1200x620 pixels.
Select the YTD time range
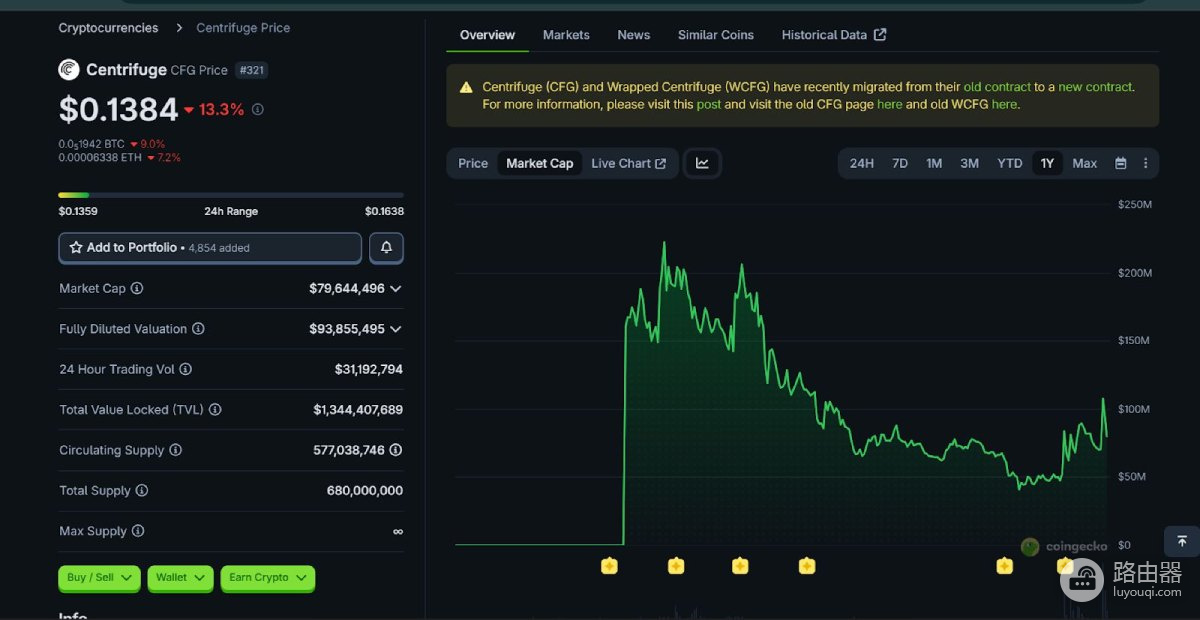pos(1010,163)
